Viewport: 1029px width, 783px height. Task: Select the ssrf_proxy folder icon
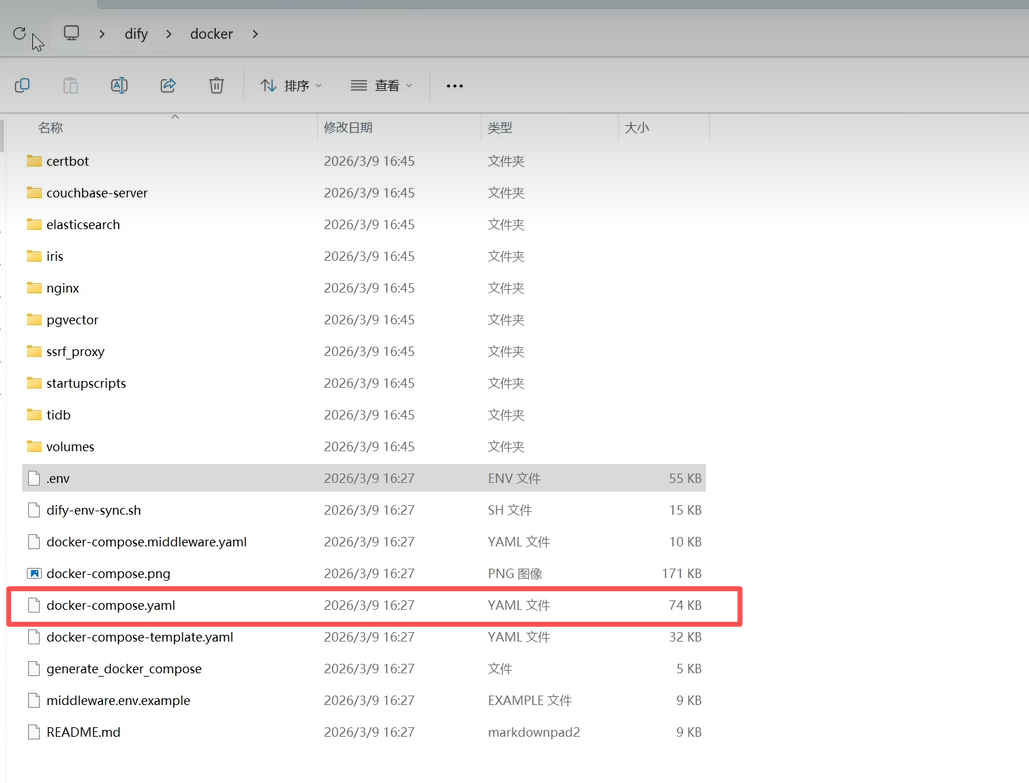pos(34,351)
